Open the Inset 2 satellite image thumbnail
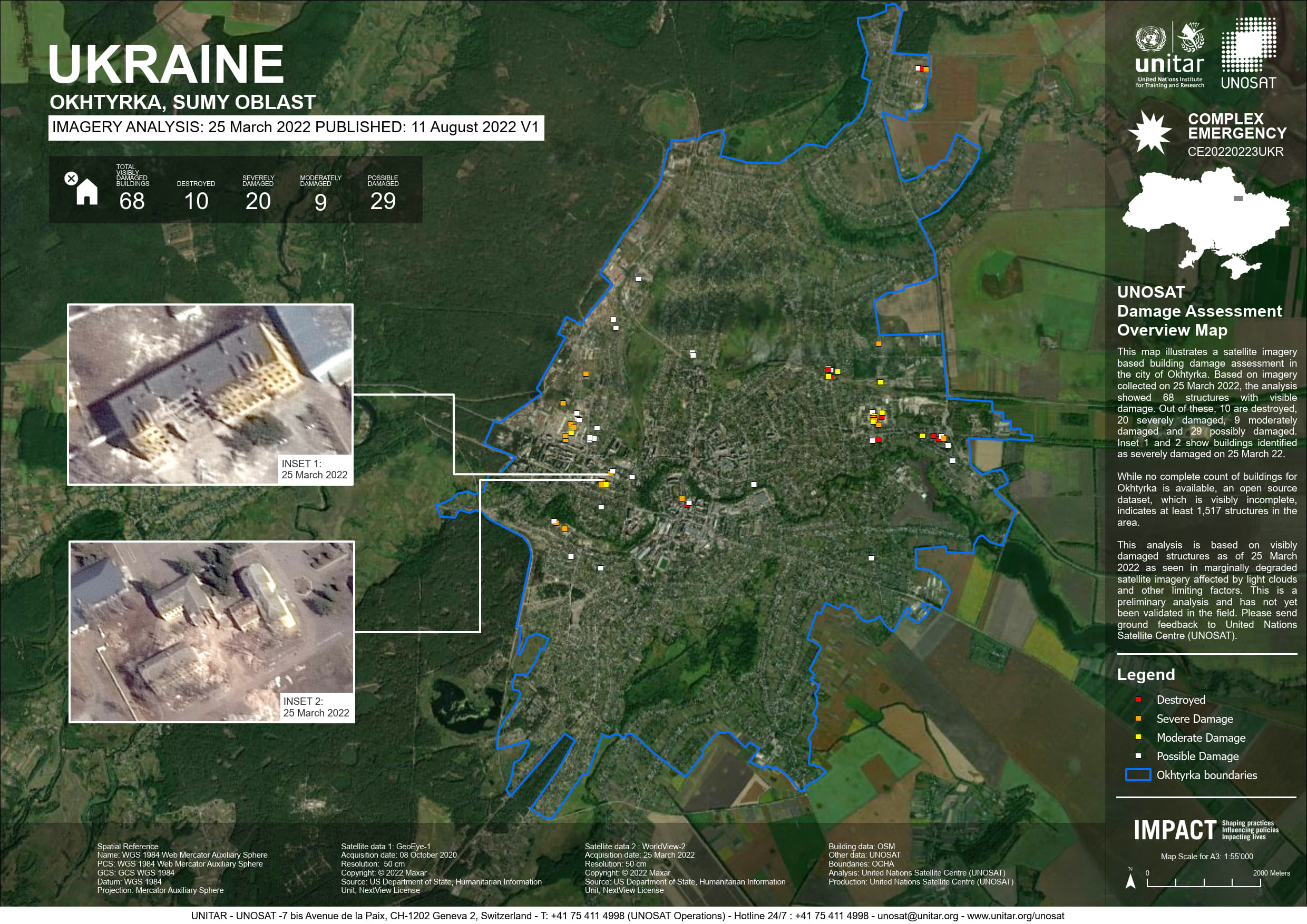 pyautogui.click(x=211, y=632)
